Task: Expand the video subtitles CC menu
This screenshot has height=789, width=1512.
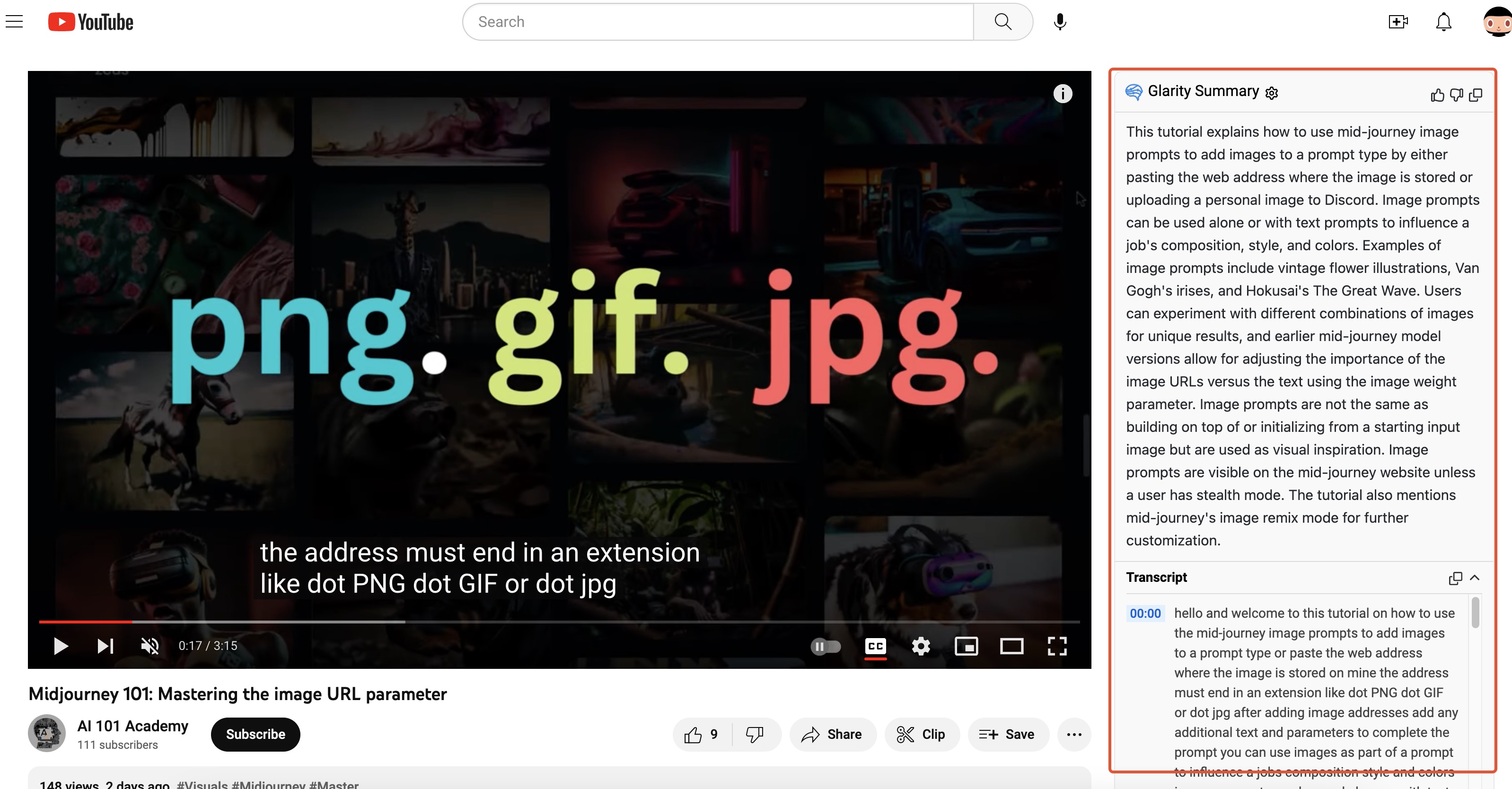Action: pyautogui.click(x=875, y=645)
